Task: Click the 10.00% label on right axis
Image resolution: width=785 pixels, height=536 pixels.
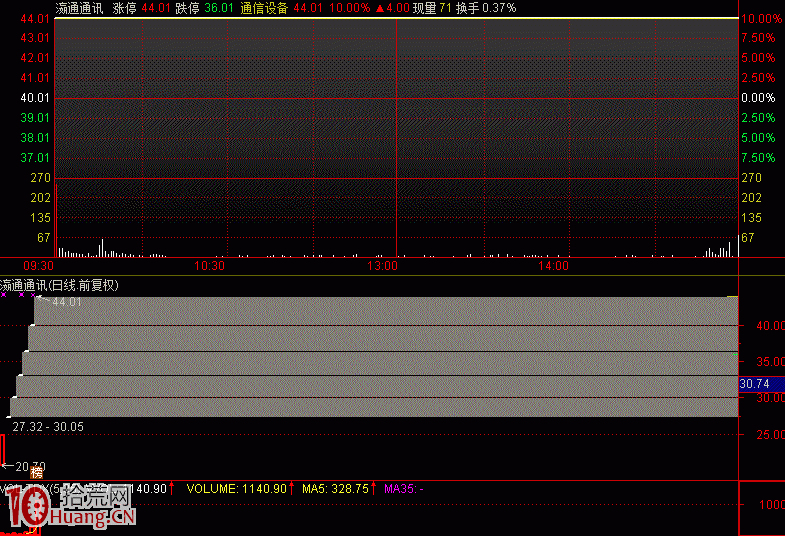Action: [761, 19]
